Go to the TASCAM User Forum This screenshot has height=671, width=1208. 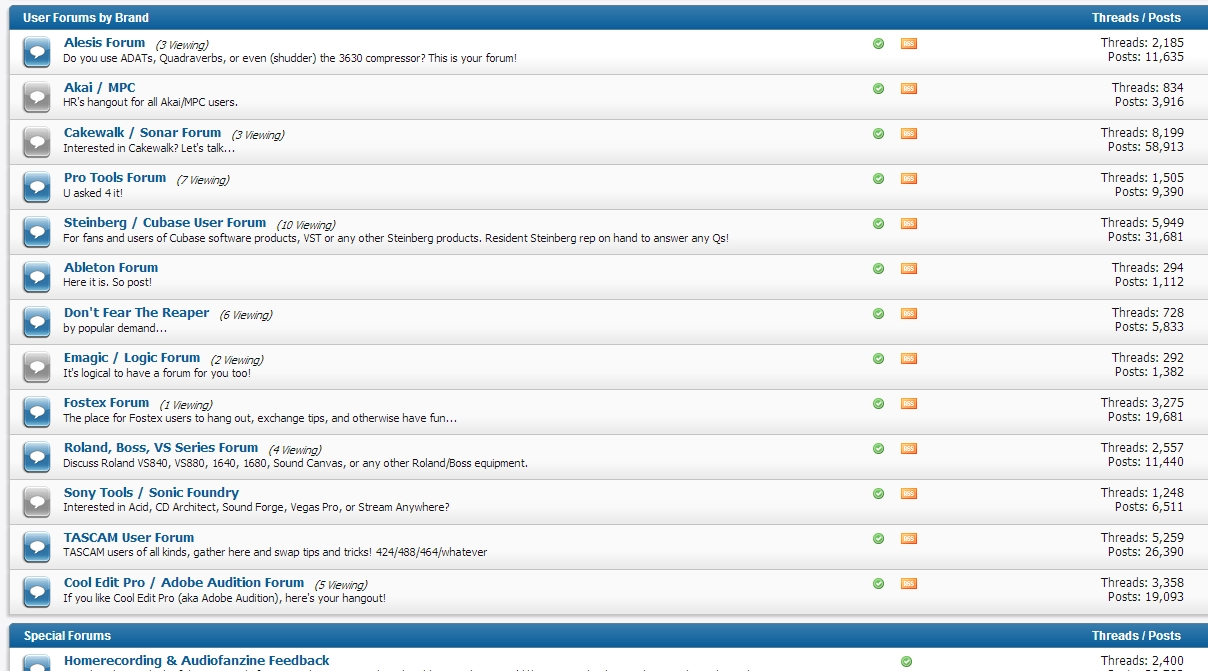[x=129, y=538]
